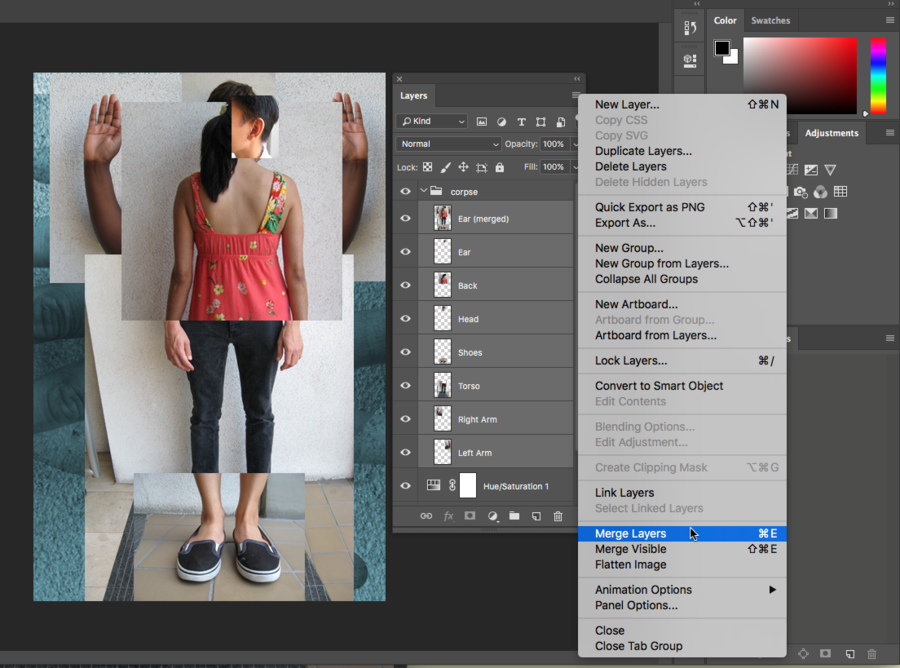The width and height of the screenshot is (900, 668).
Task: Choose Merge Layers from the menu
Action: click(630, 534)
